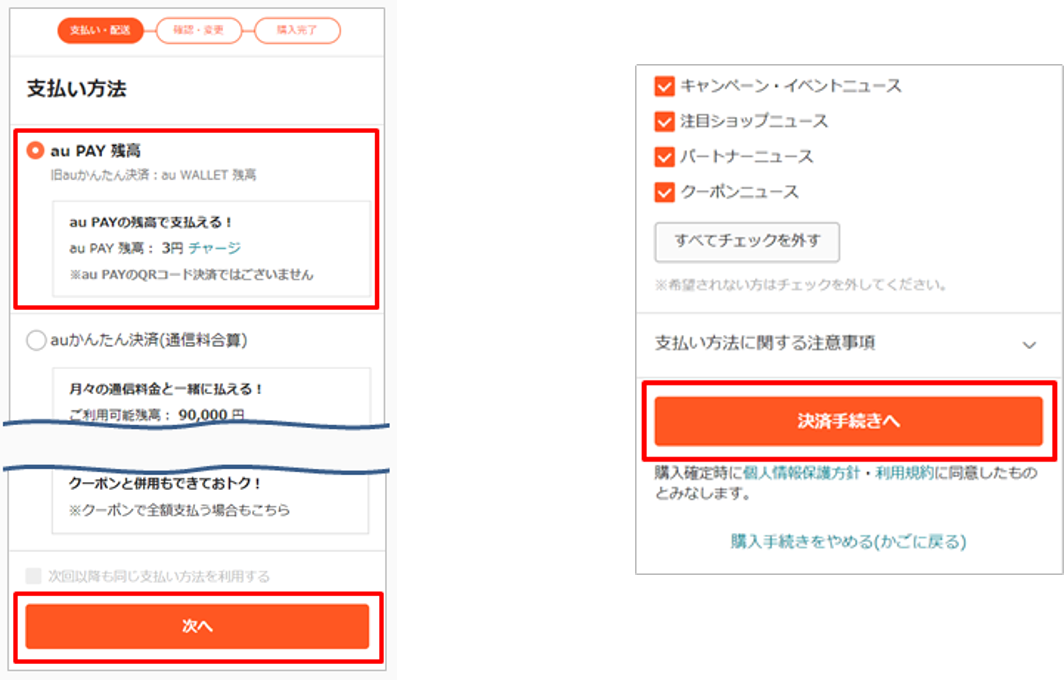Open 個人情報保護方針 link

coord(801,472)
